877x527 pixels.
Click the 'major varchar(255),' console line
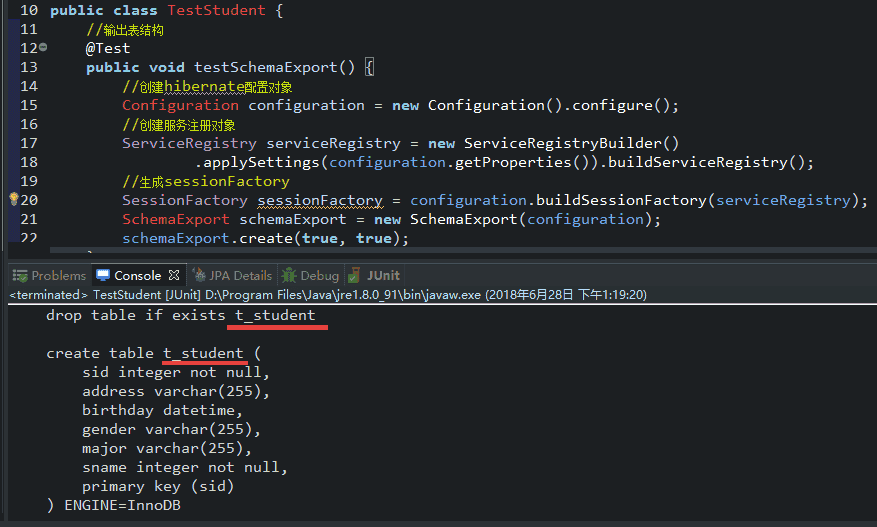coord(167,449)
